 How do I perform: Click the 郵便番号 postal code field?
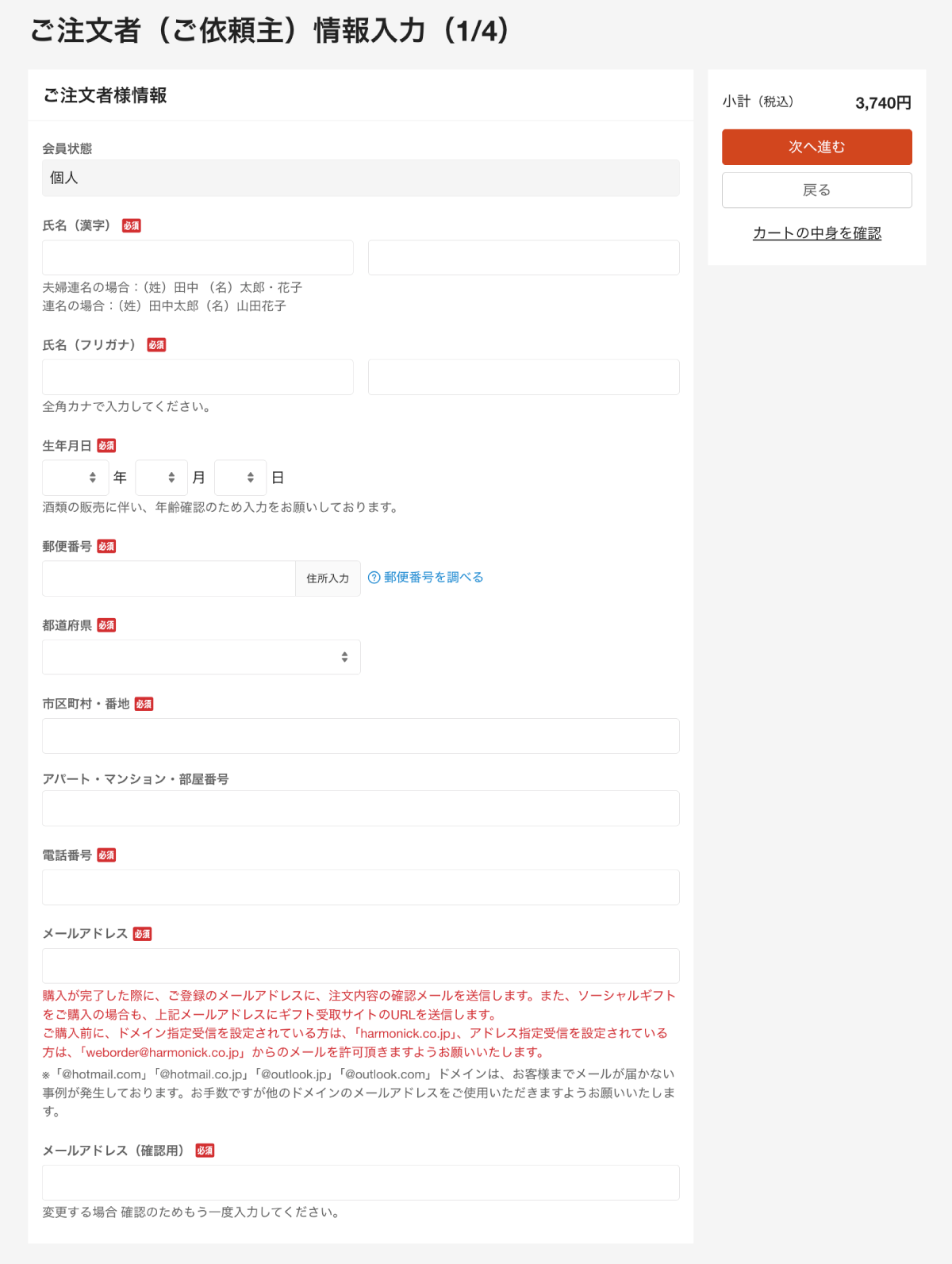(x=168, y=578)
